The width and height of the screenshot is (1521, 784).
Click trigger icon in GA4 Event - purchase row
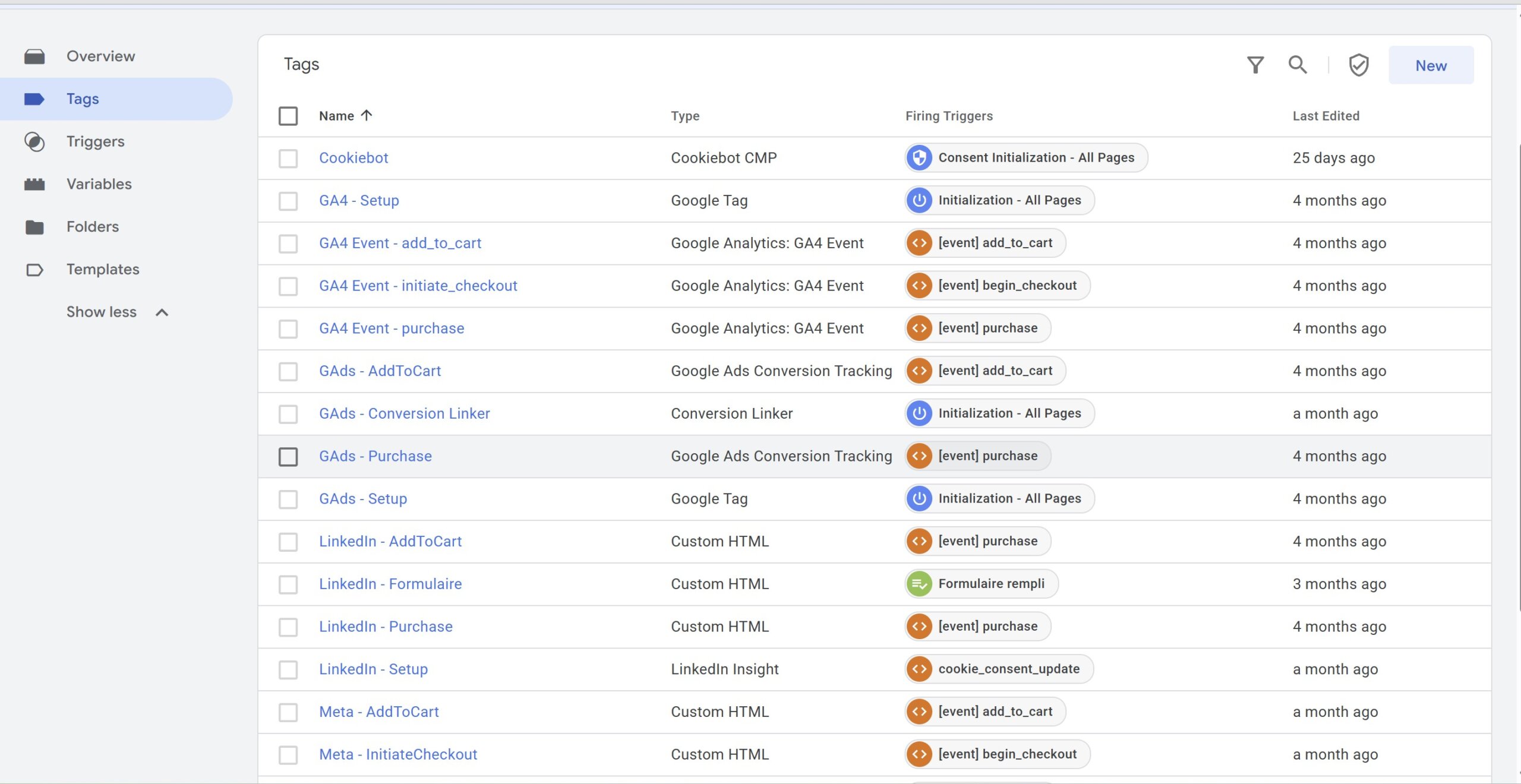click(x=919, y=328)
